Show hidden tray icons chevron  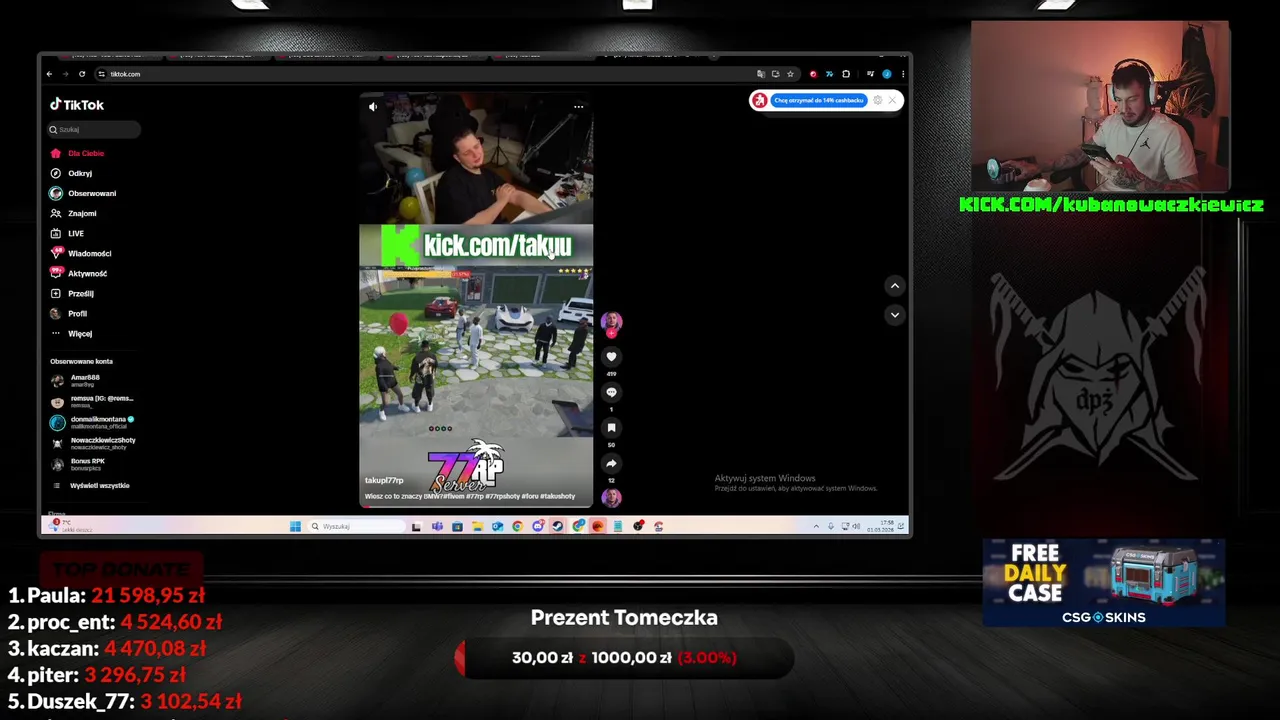point(816,526)
